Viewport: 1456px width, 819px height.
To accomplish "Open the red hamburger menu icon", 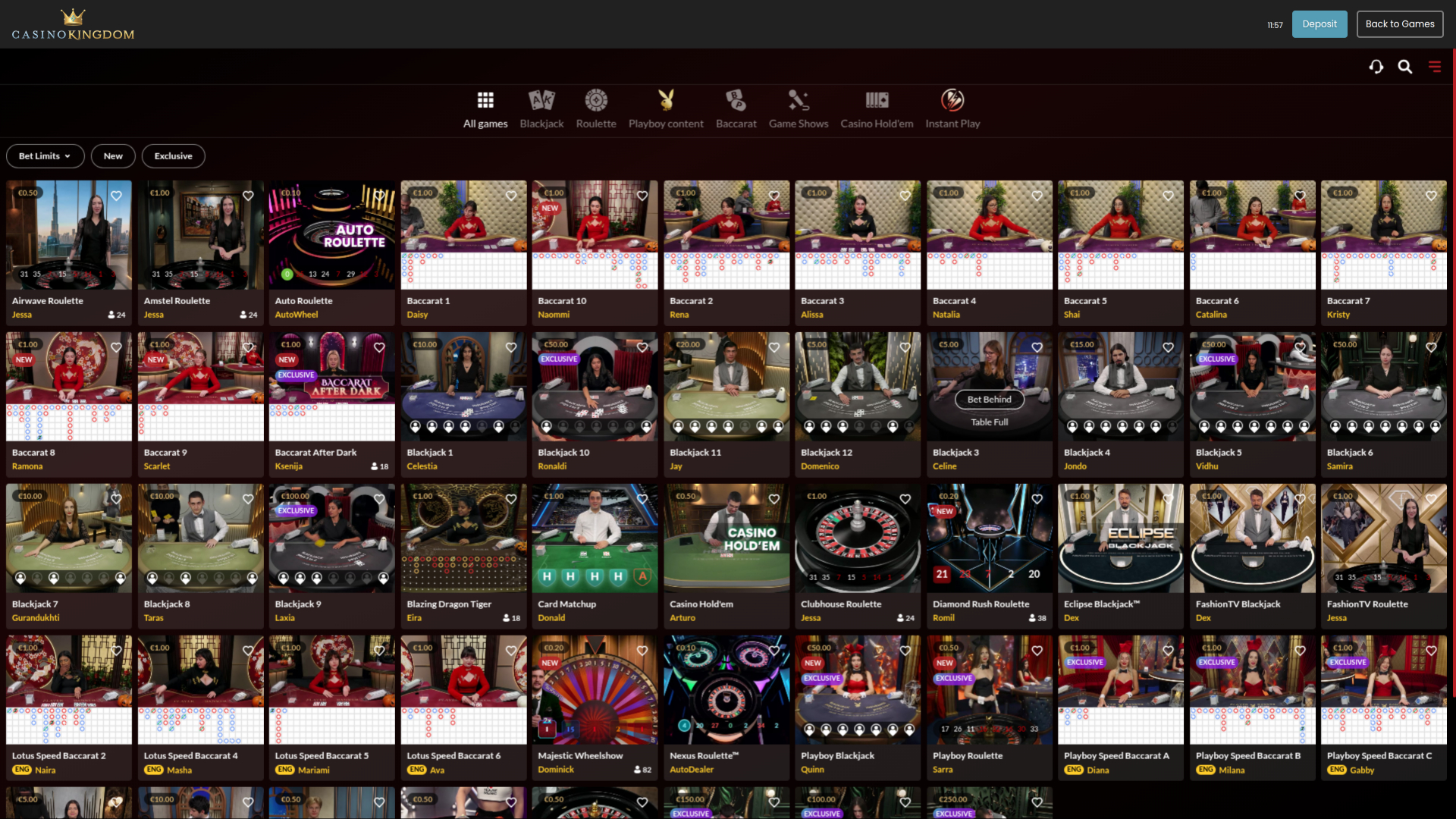I will 1435,67.
